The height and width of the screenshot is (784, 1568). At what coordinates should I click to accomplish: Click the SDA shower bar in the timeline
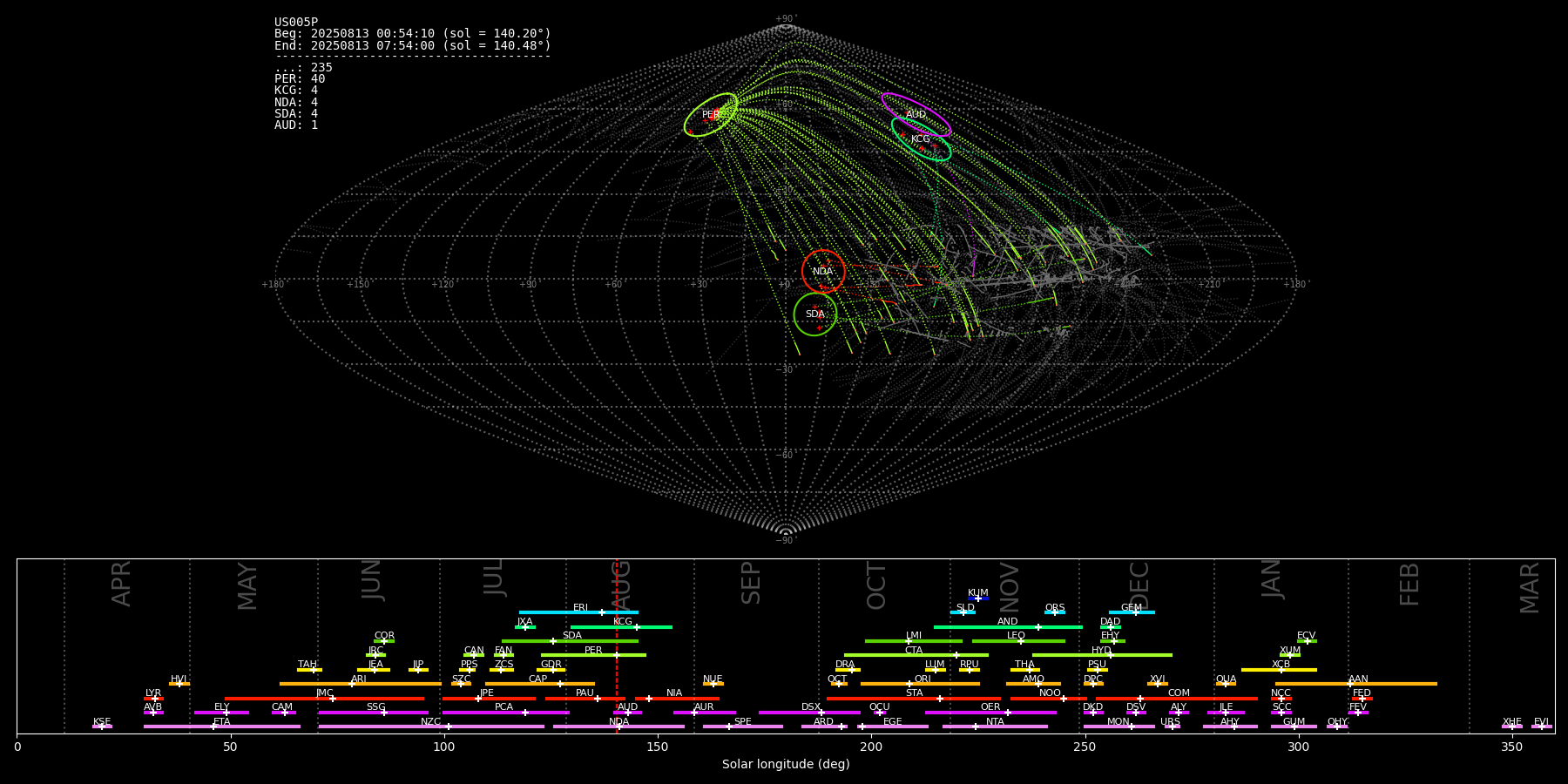tap(570, 641)
